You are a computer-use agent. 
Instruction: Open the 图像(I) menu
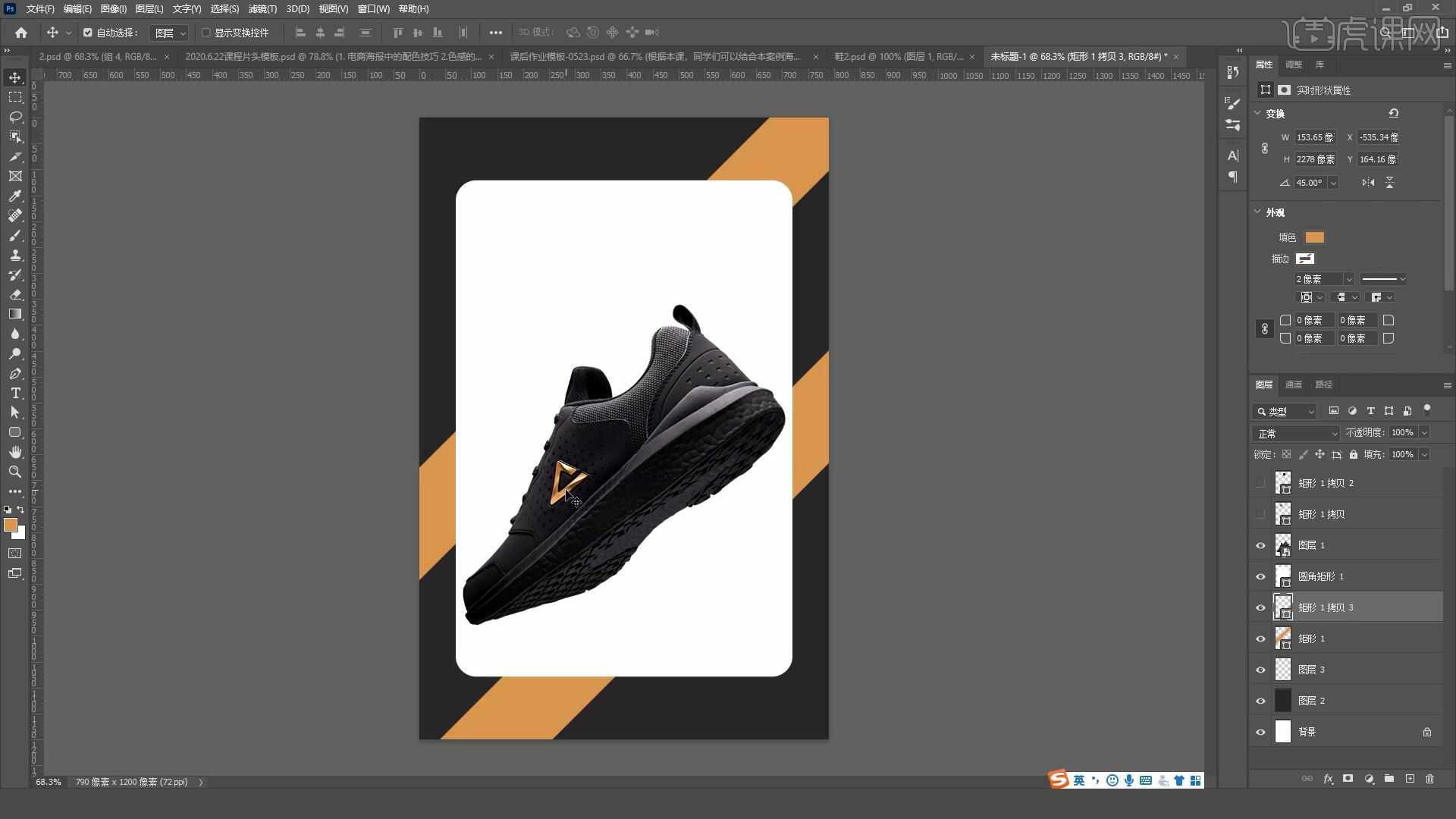pos(114,9)
